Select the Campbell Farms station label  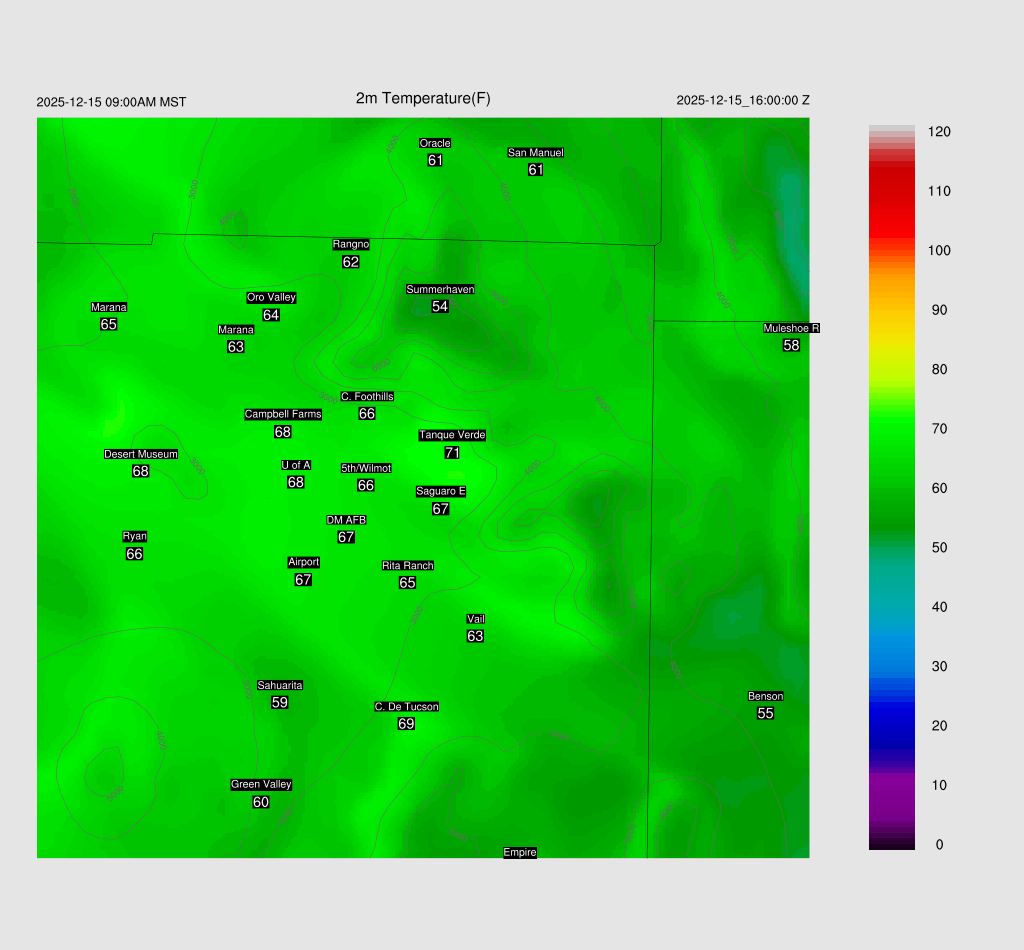tap(283, 414)
